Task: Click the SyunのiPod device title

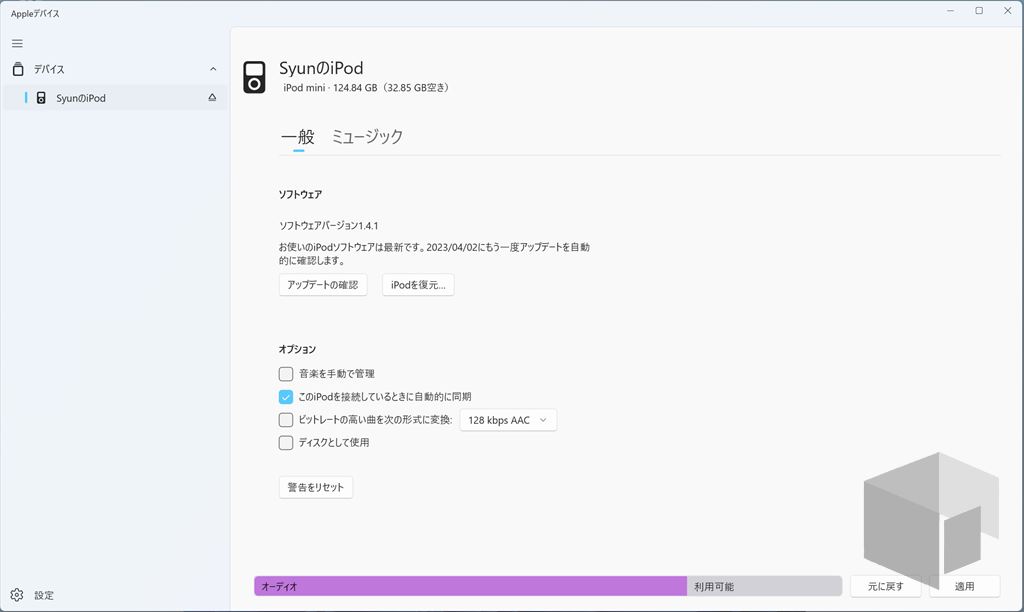Action: pyautogui.click(x=321, y=68)
